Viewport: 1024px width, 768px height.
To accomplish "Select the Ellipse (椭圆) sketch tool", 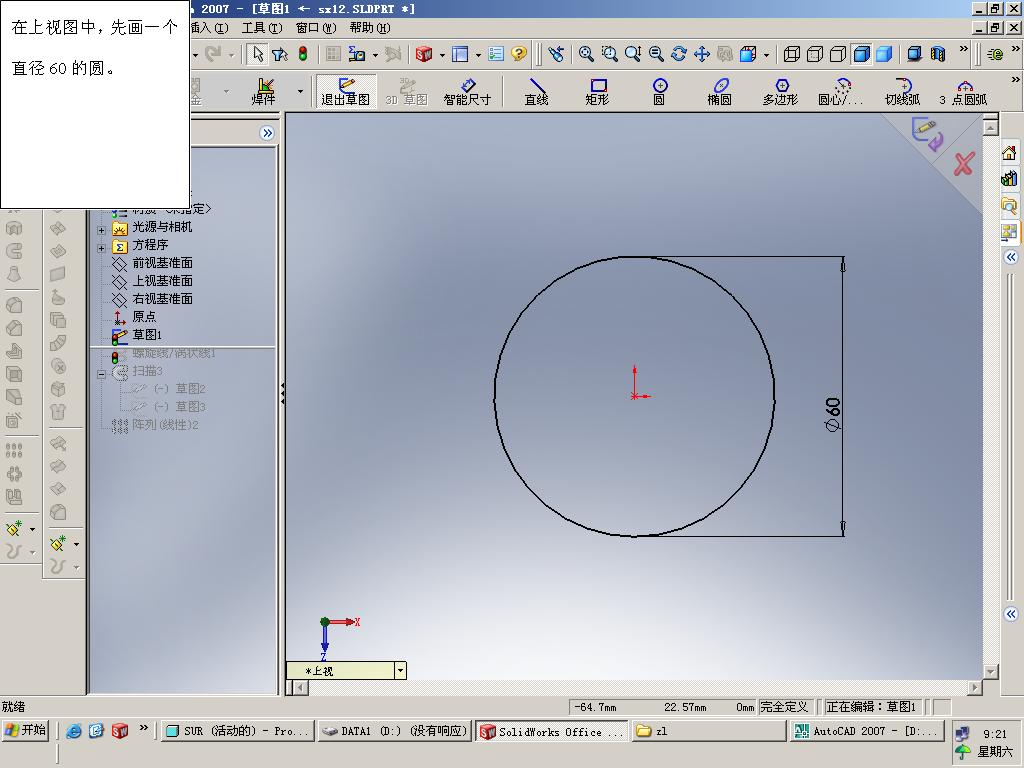I will click(x=720, y=91).
